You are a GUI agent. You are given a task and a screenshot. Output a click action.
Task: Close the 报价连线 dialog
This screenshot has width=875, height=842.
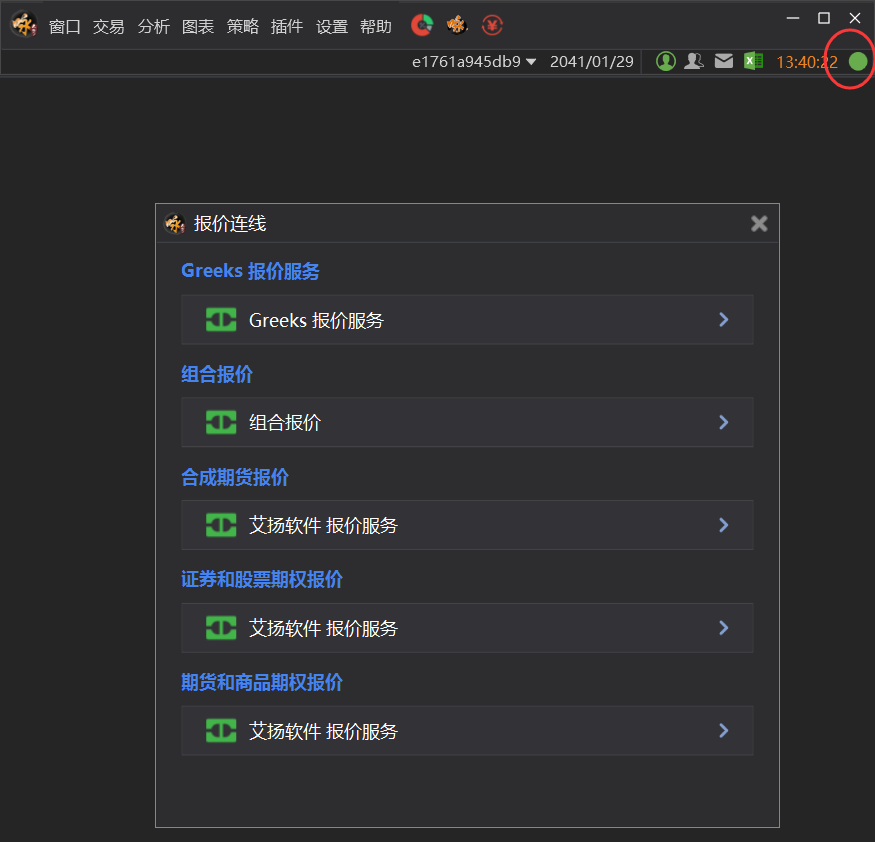[x=759, y=224]
